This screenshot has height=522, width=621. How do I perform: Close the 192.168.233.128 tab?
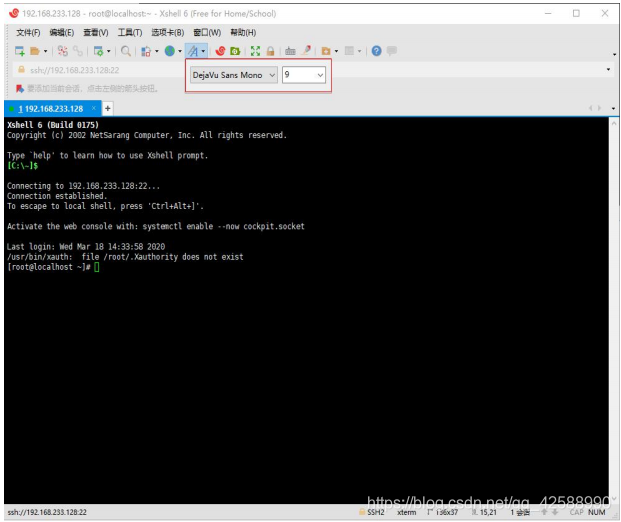pyautogui.click(x=94, y=108)
